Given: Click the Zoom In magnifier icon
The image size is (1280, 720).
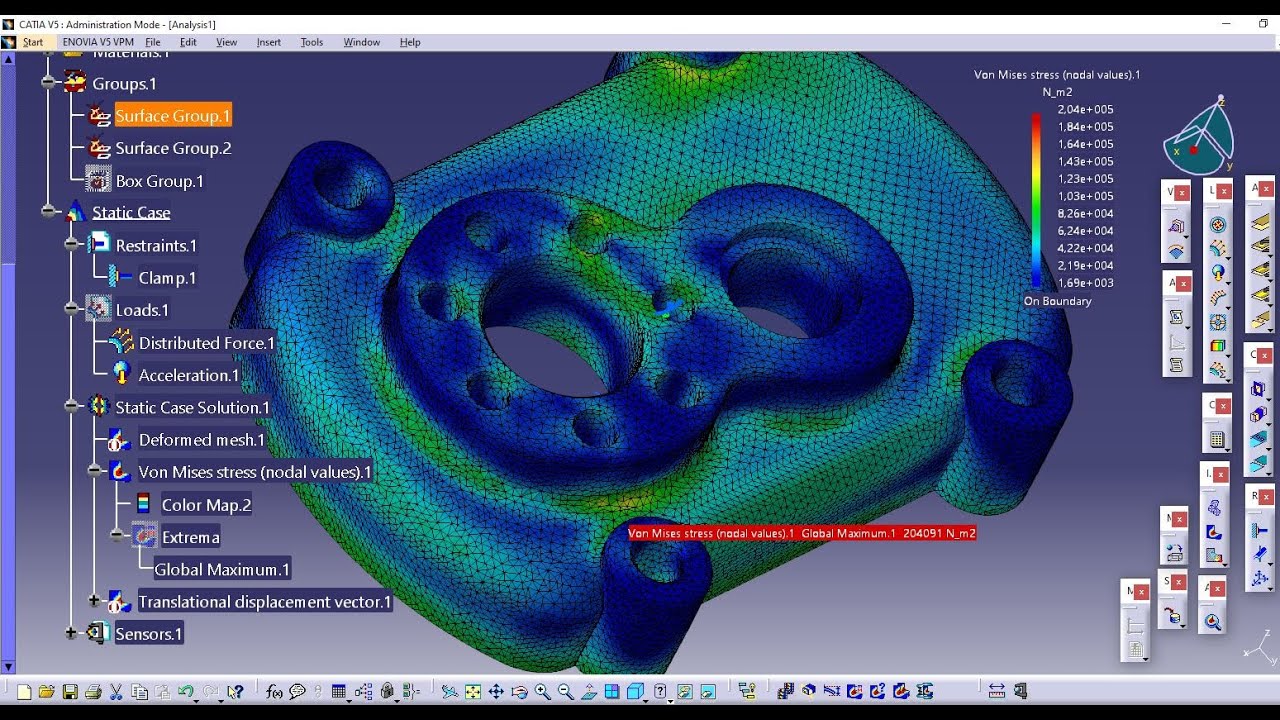Looking at the screenshot, I should coord(542,691).
